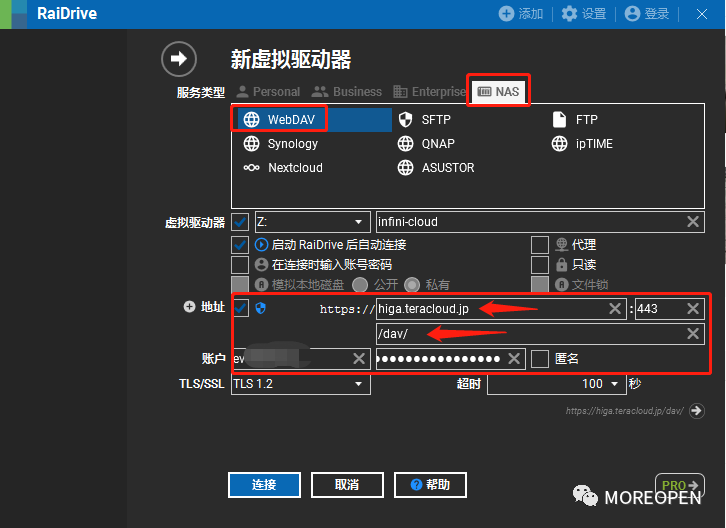The image size is (726, 528).
Task: Open the TLS 1.2 version dropdown
Action: 301,384
